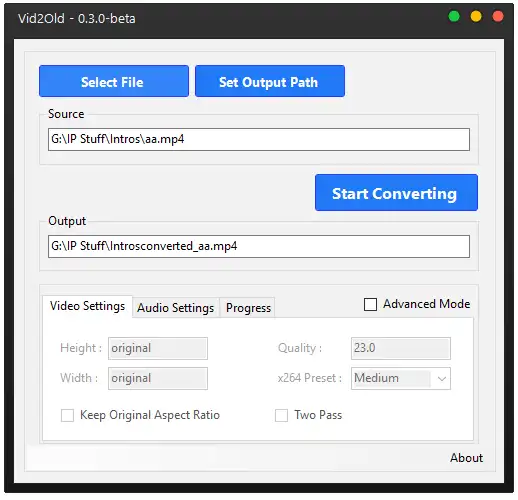
Task: Click the Output group label
Action: pyautogui.click(x=67, y=221)
